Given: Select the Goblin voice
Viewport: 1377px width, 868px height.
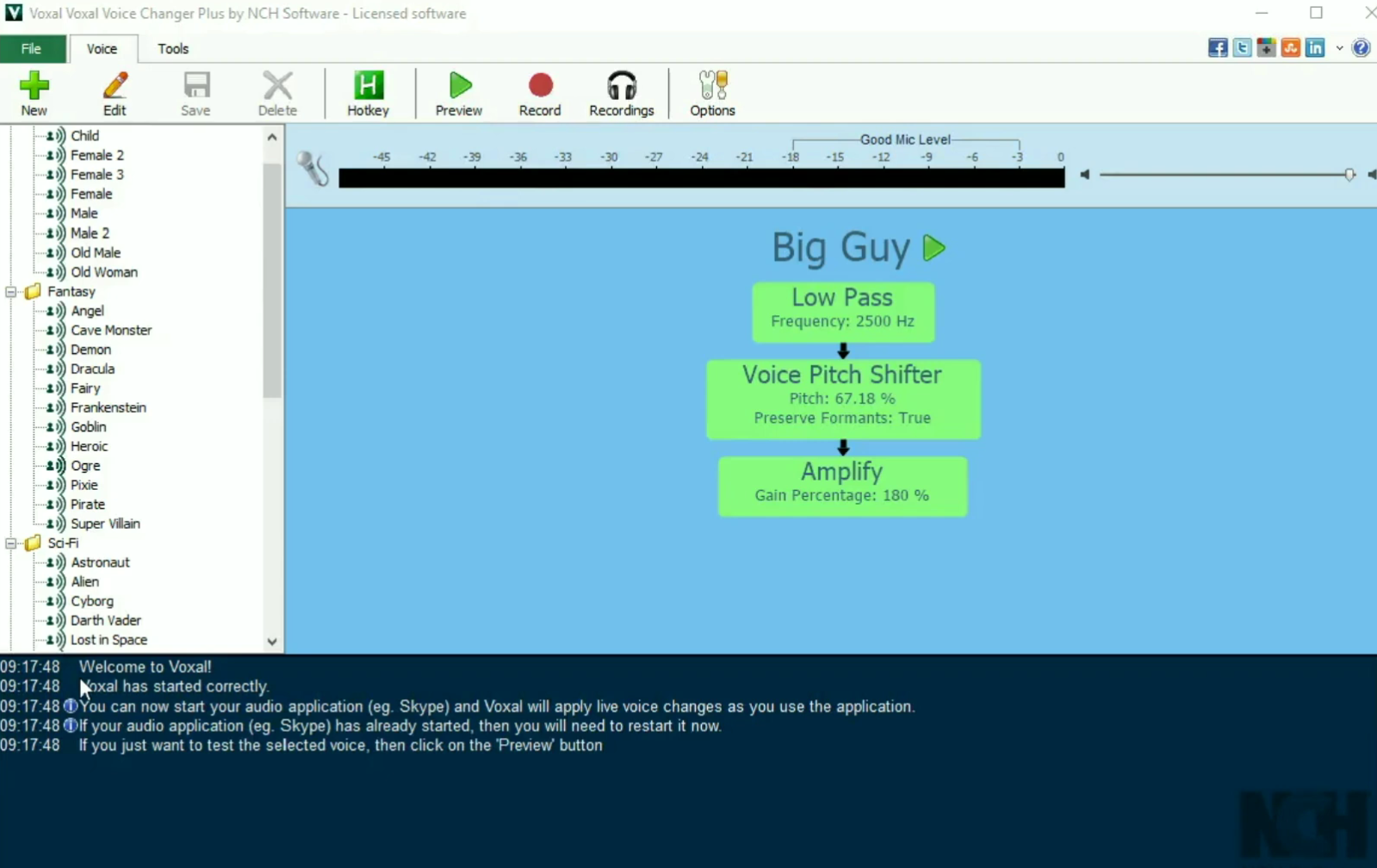Looking at the screenshot, I should [89, 427].
